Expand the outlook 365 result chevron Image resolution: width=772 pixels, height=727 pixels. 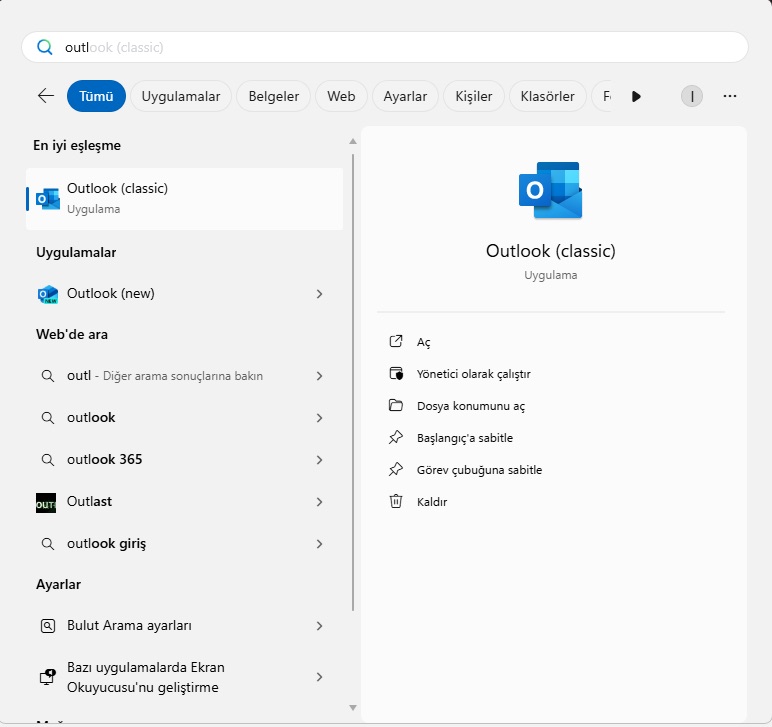(x=319, y=460)
